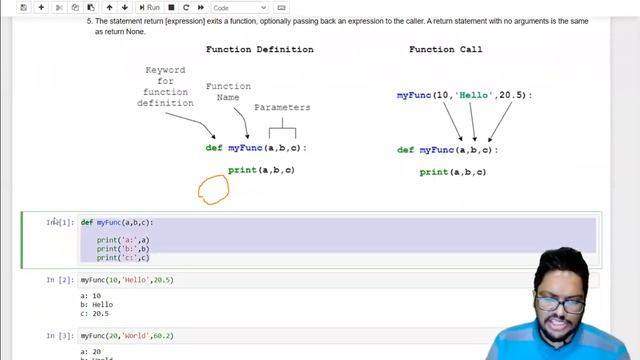The width and height of the screenshot is (640, 360).
Task: Cut selected cells with scissors icon
Action: [59, 7]
